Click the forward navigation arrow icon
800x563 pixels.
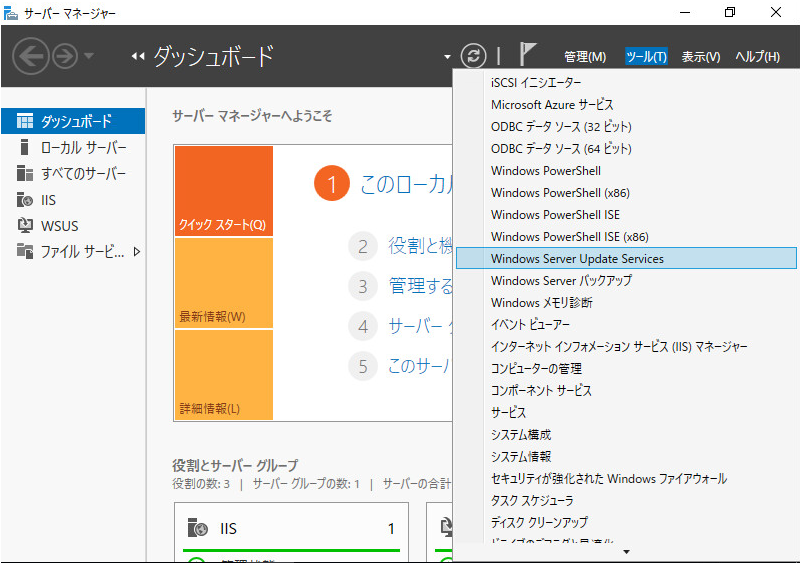pyautogui.click(x=65, y=57)
